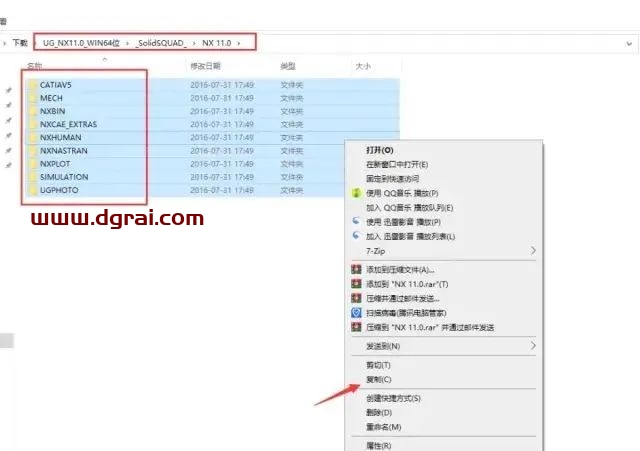This screenshot has width=640, height=451.
Task: Click NX 11.0 in the address breadcrumb
Action: (217, 43)
